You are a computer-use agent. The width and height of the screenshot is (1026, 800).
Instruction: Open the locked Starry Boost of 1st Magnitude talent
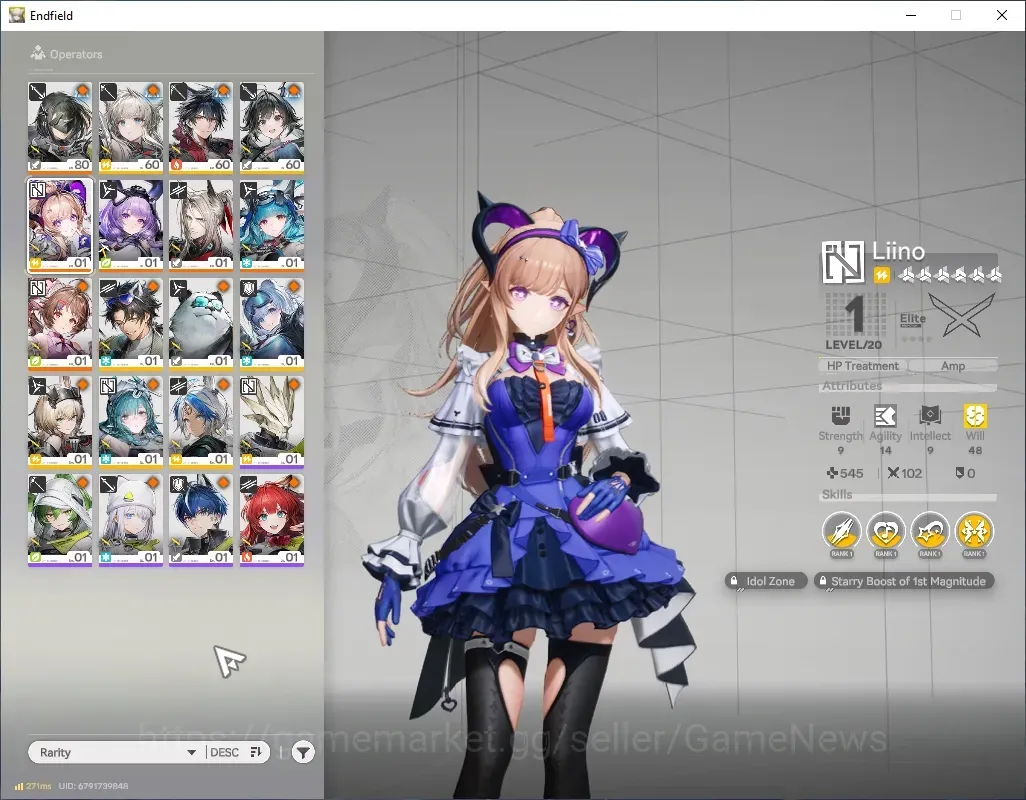click(x=904, y=581)
